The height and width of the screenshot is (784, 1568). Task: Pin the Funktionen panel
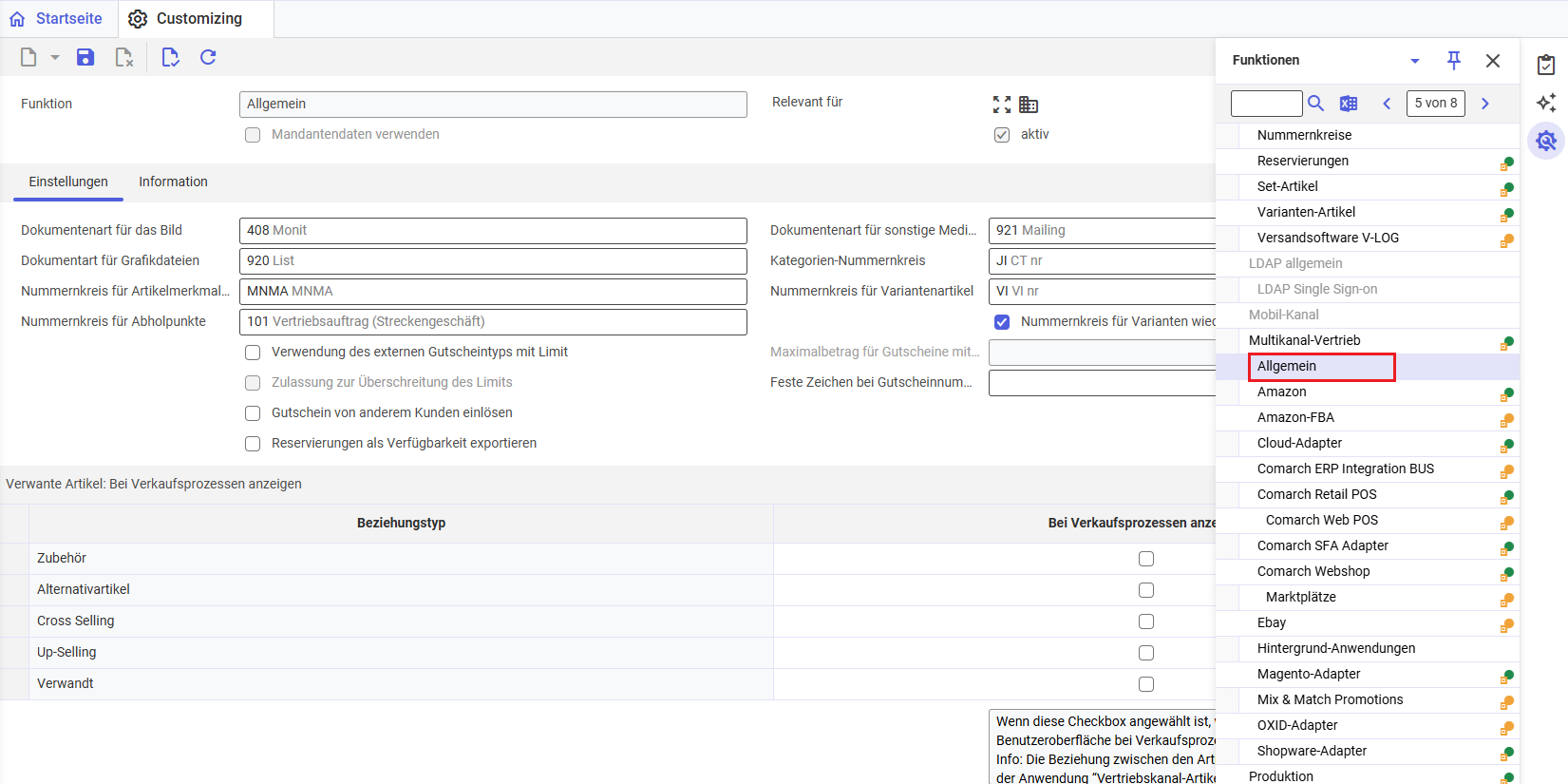click(x=1453, y=60)
